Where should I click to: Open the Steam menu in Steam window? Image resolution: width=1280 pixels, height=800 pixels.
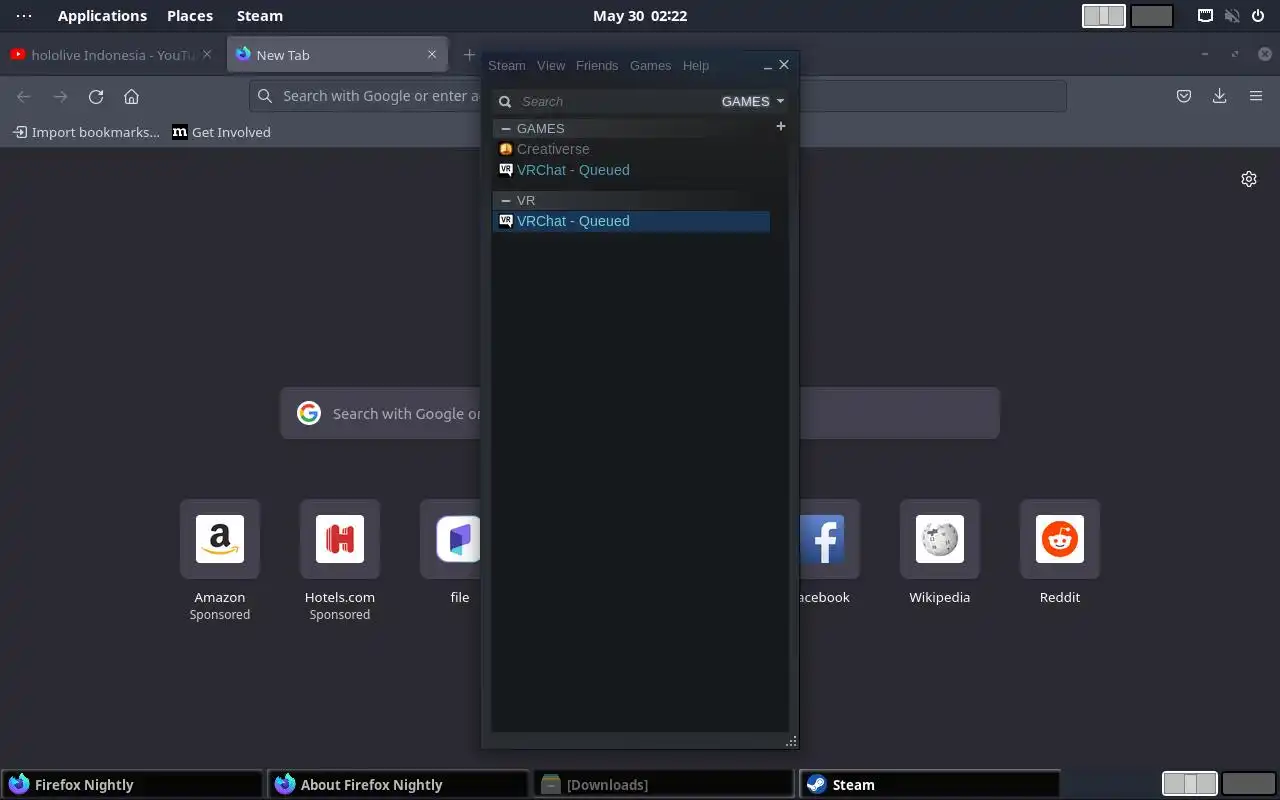506,65
